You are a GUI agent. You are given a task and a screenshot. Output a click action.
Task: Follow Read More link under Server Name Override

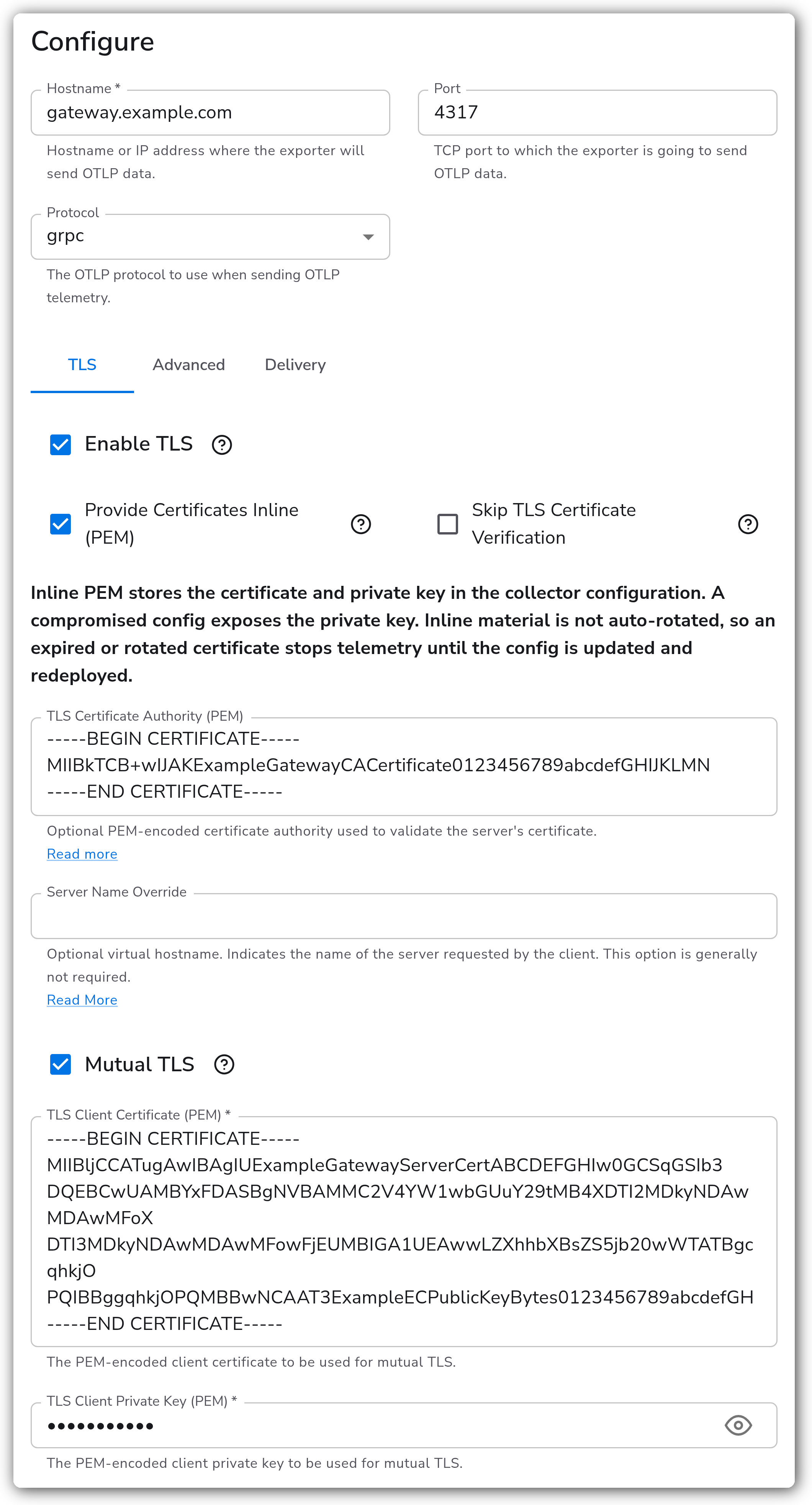click(x=82, y=1000)
